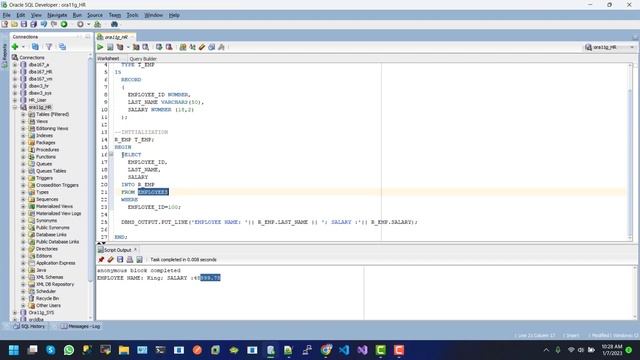Open Skype from the taskbar
The image size is (640, 360).
tap(51, 350)
